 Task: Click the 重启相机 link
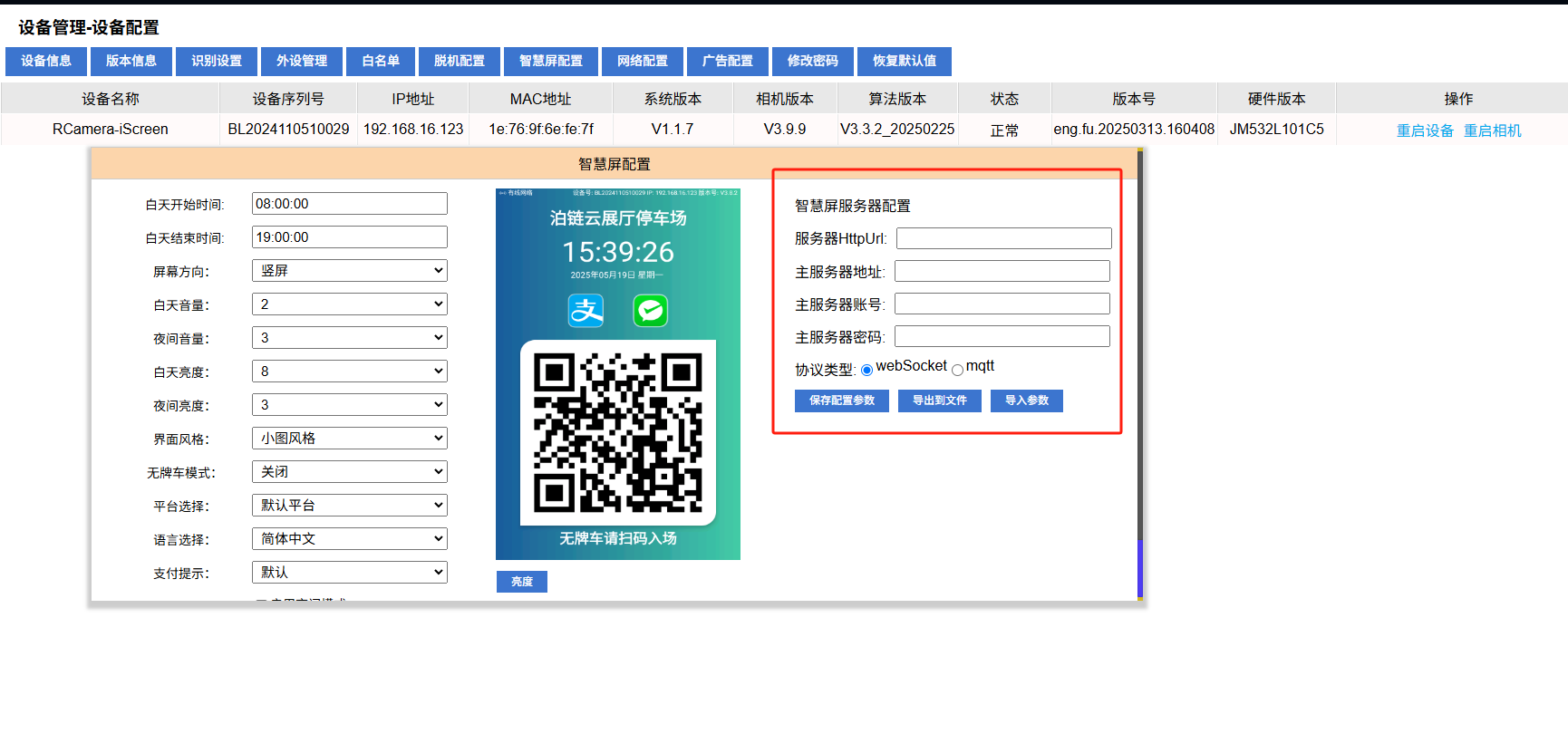tap(1493, 130)
